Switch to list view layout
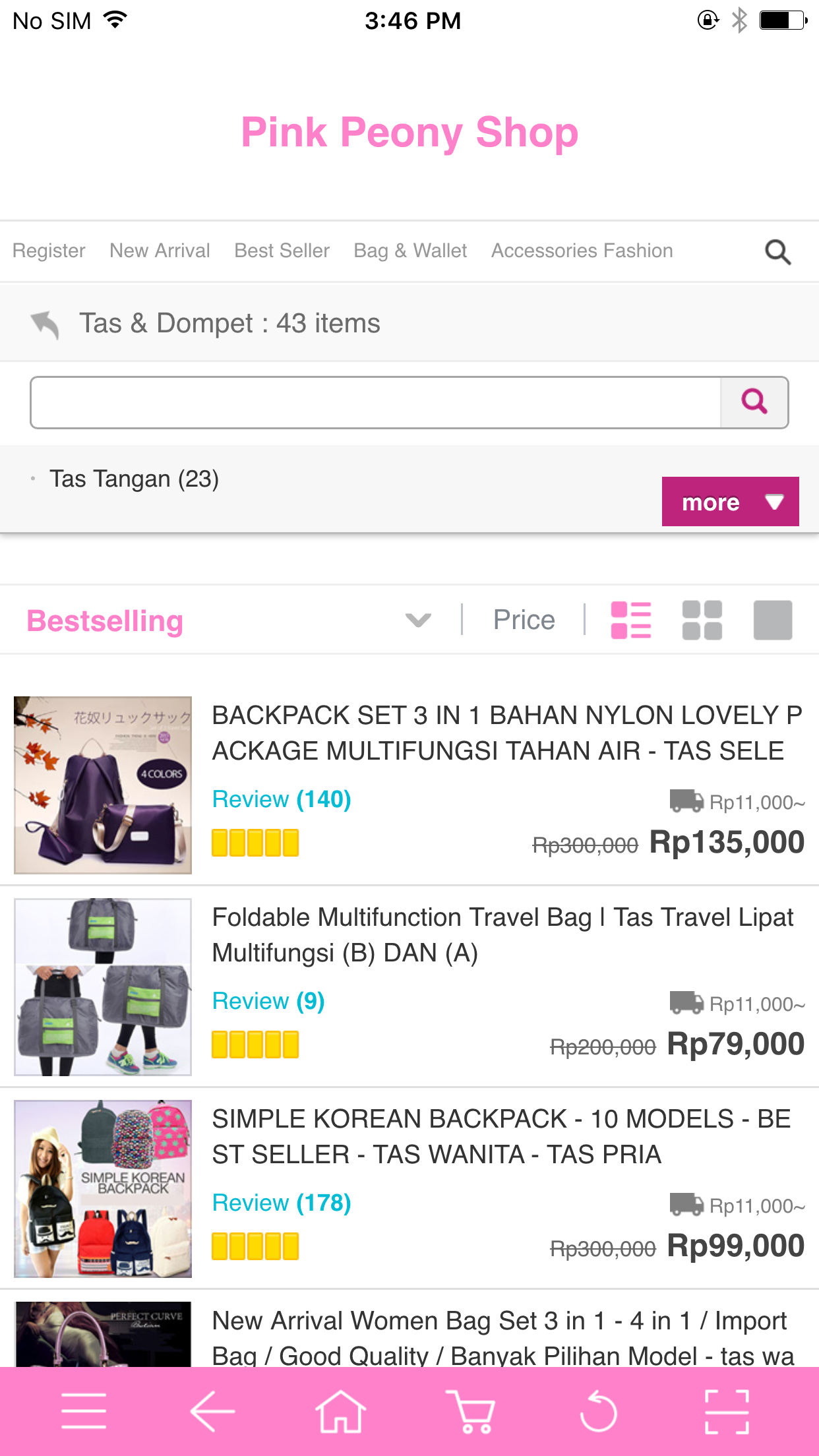The image size is (819, 1456). pyautogui.click(x=631, y=621)
